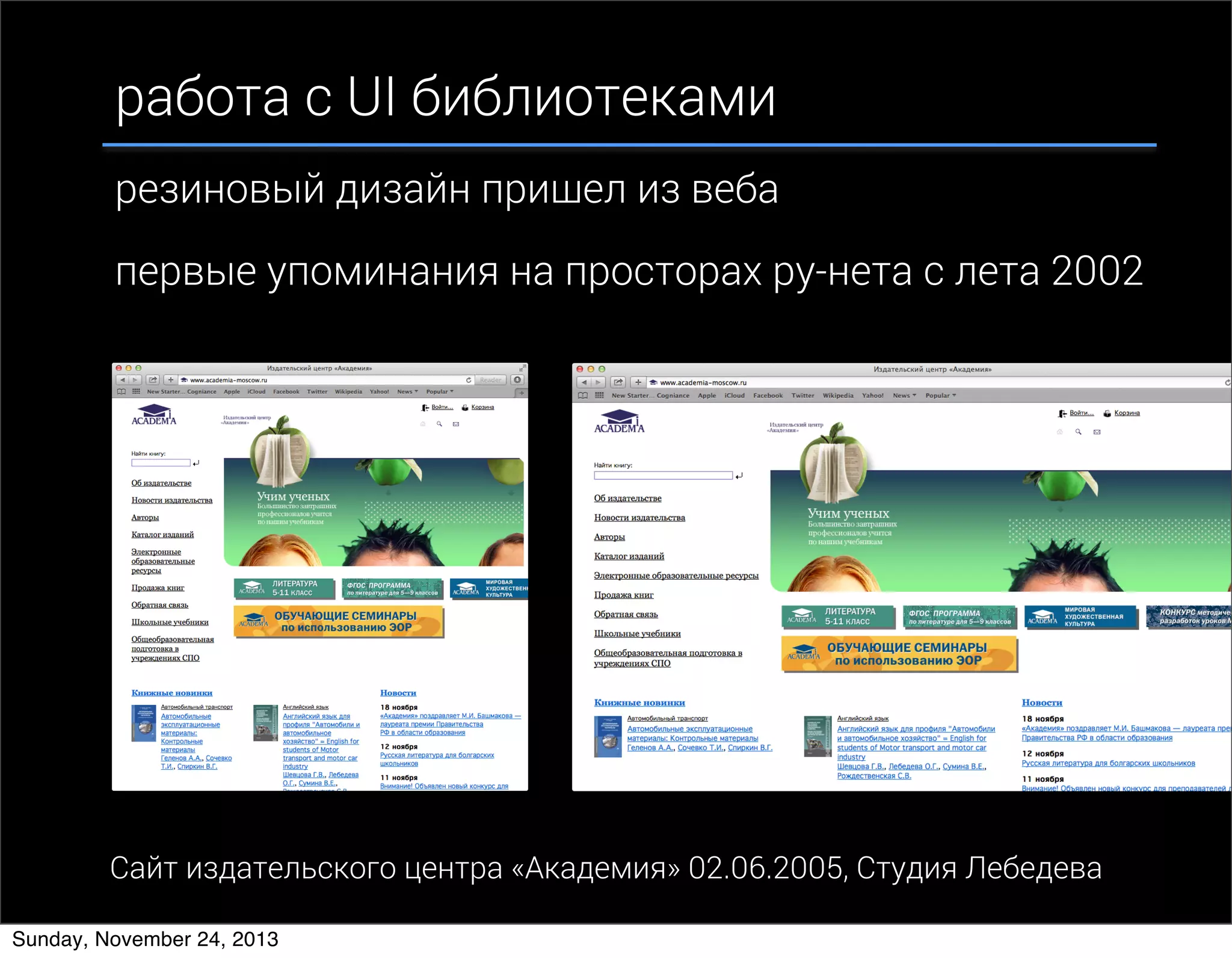Focus Найти книгу search field in right window

[663, 476]
